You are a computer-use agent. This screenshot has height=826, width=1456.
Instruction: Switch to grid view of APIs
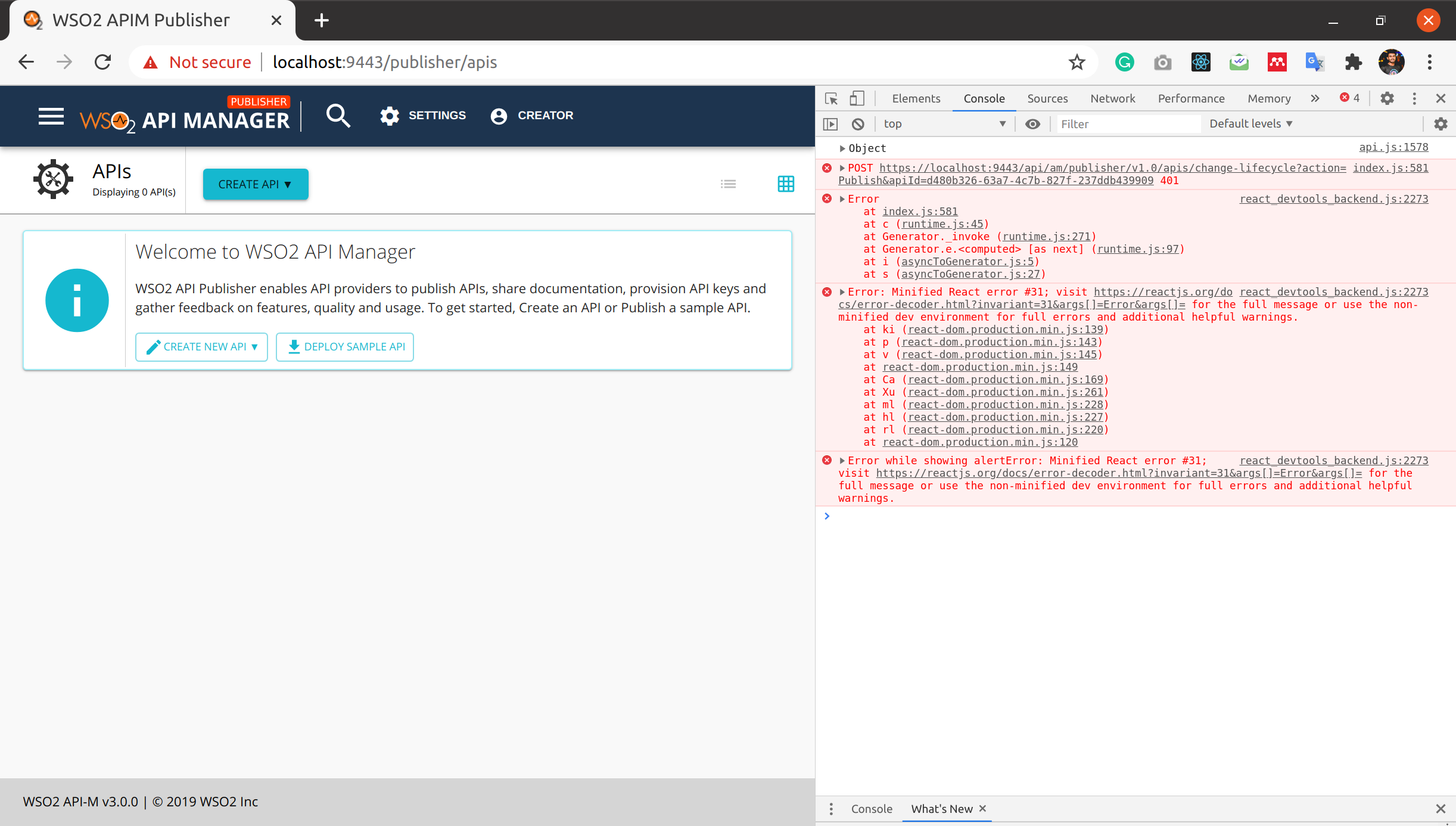coord(786,184)
